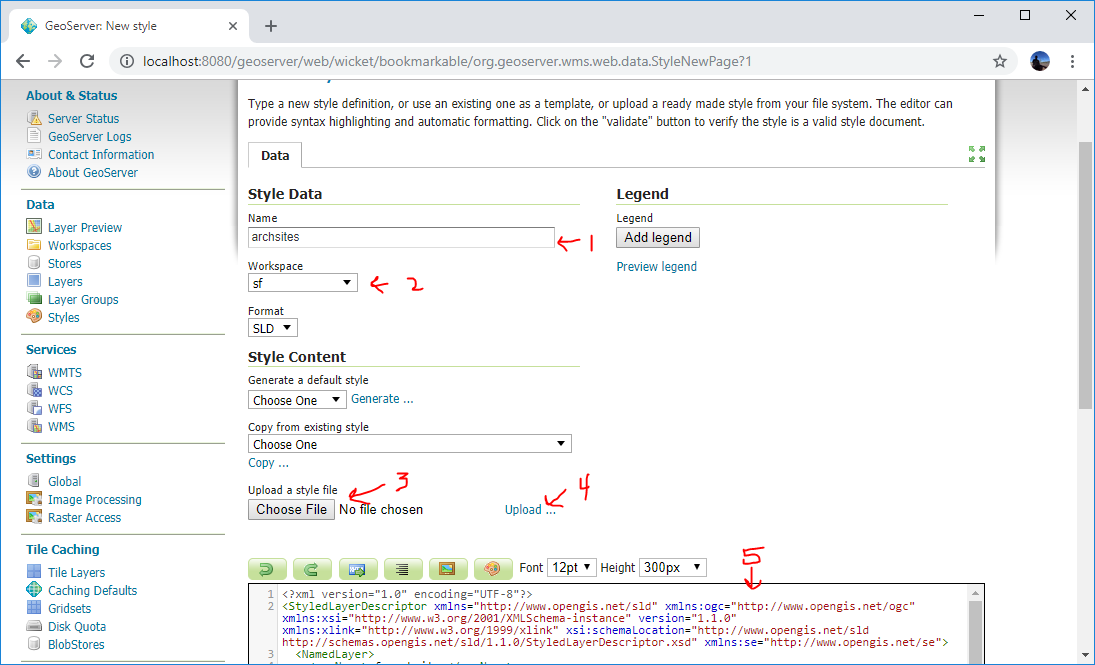Click the redo button in the style editor toolbar

312,569
